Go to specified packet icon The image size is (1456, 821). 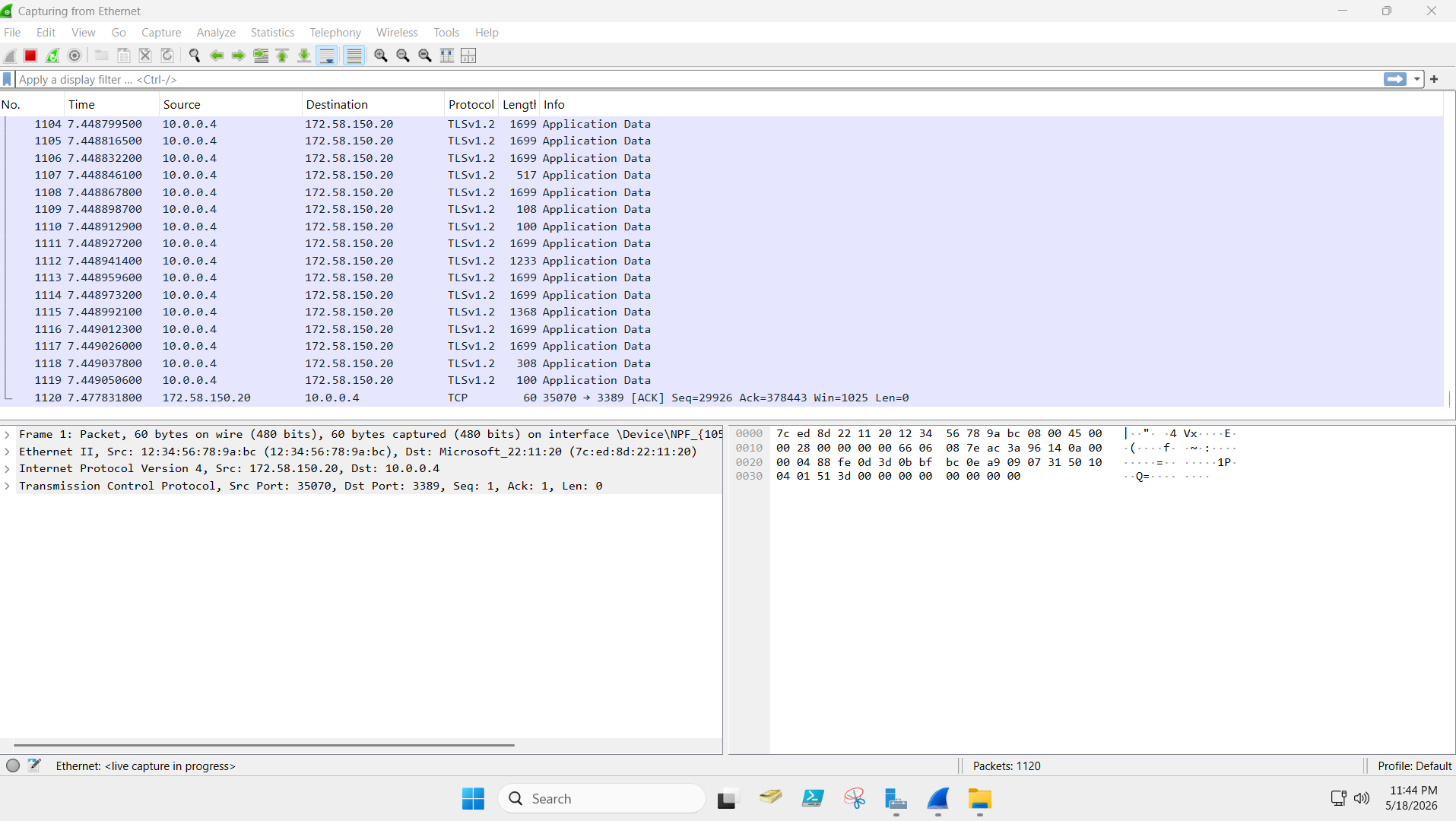pyautogui.click(x=261, y=55)
